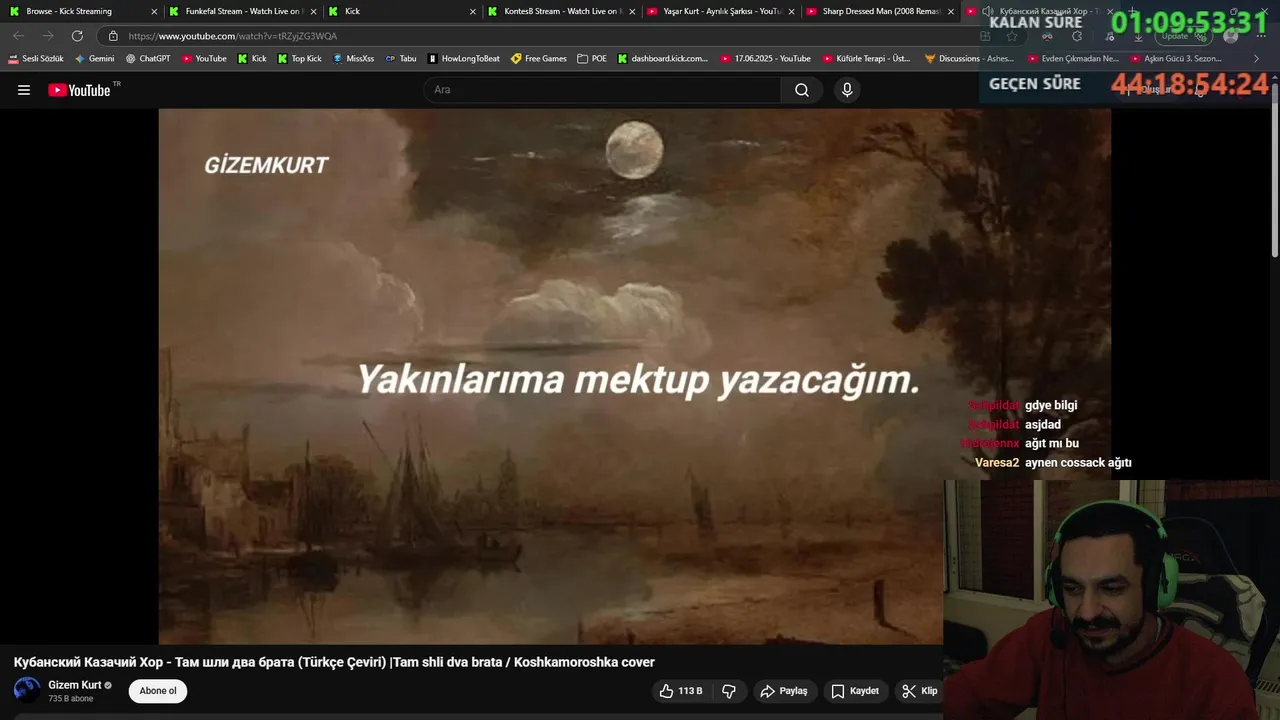
Task: Close the 'Kontes8 Stream' tab
Action: pos(632,12)
